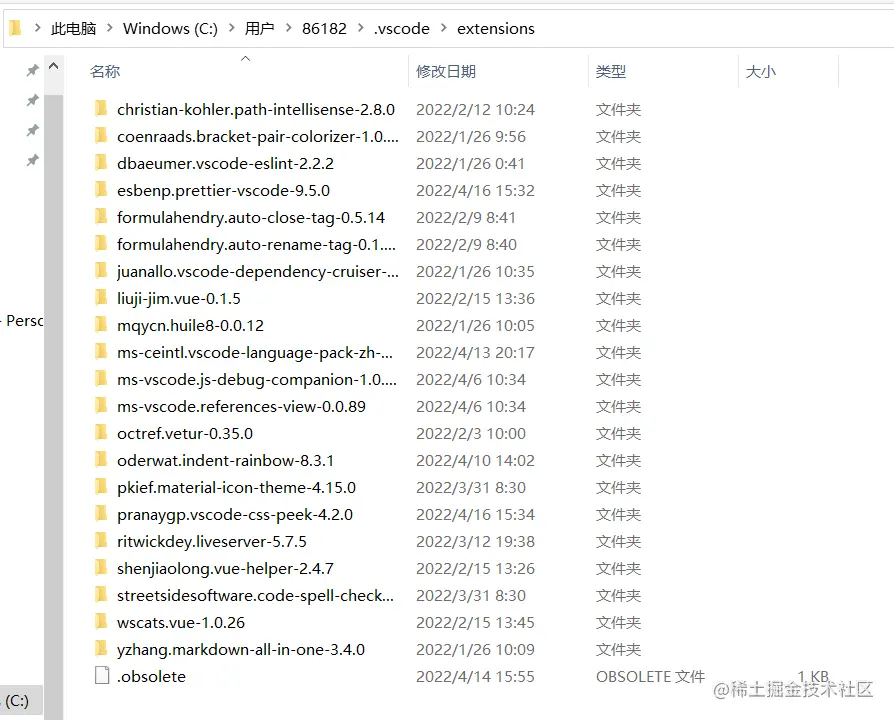Expand chevron after Windows (C:) breadcrumb

pyautogui.click(x=231, y=27)
